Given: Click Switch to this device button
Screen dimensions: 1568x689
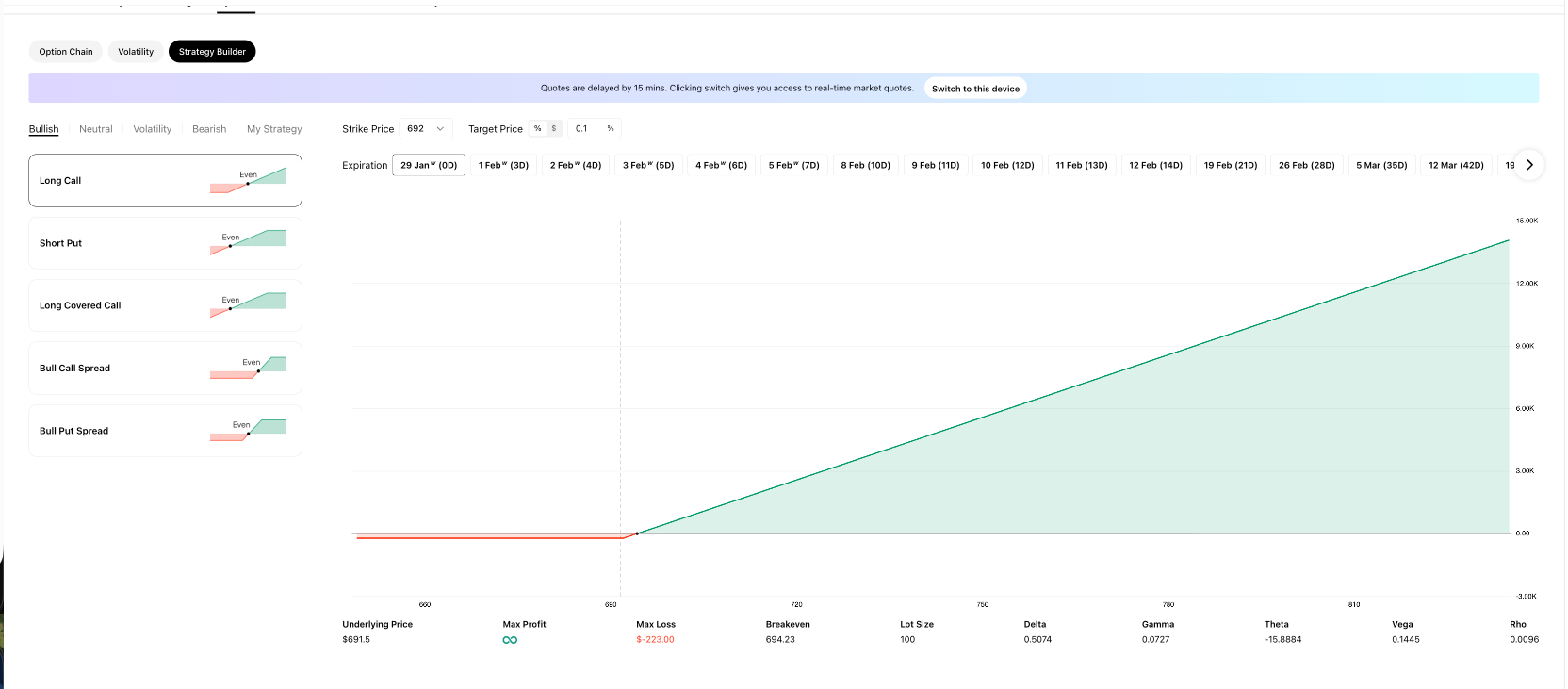Looking at the screenshot, I should pyautogui.click(x=975, y=89).
